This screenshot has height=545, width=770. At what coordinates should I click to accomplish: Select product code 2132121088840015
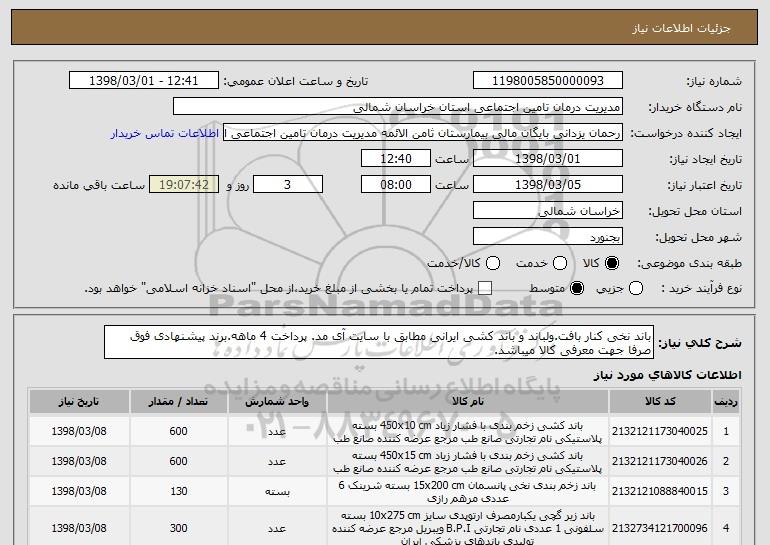(x=660, y=491)
